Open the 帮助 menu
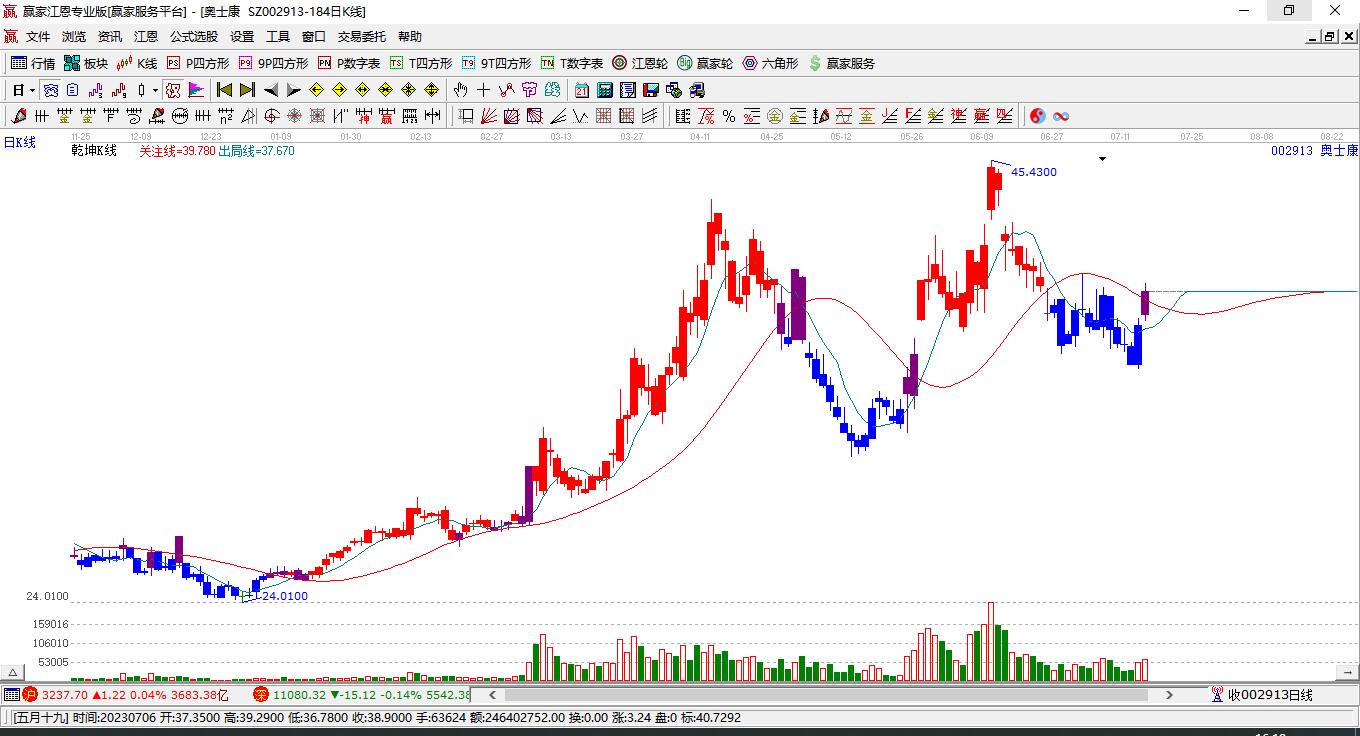 pos(410,37)
